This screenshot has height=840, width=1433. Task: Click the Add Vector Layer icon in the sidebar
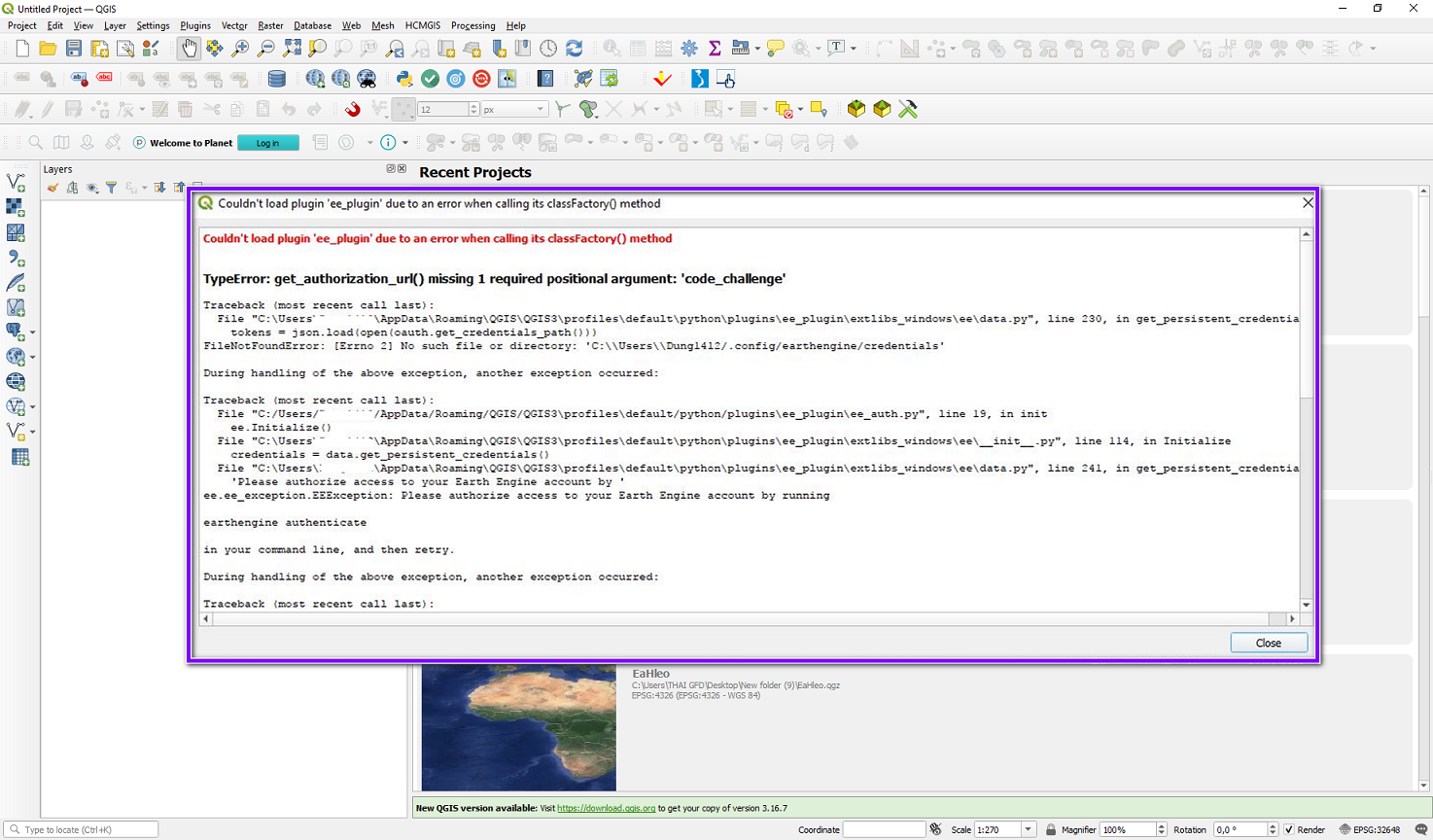pos(16,182)
